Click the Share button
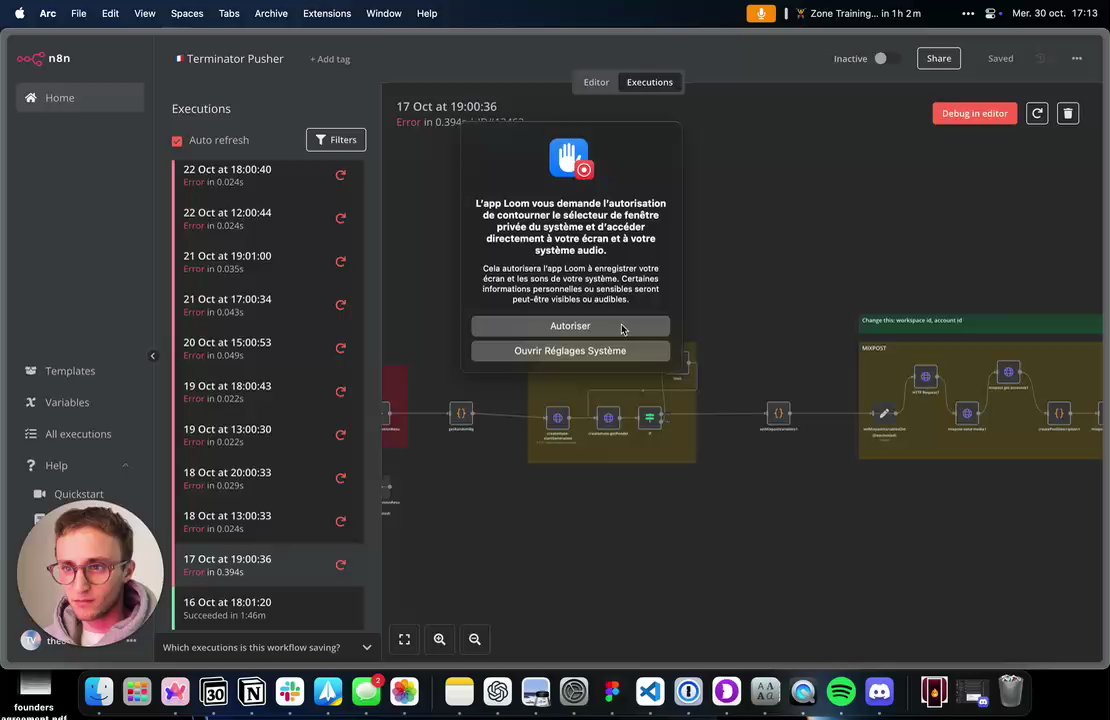Image resolution: width=1110 pixels, height=720 pixels. (939, 59)
